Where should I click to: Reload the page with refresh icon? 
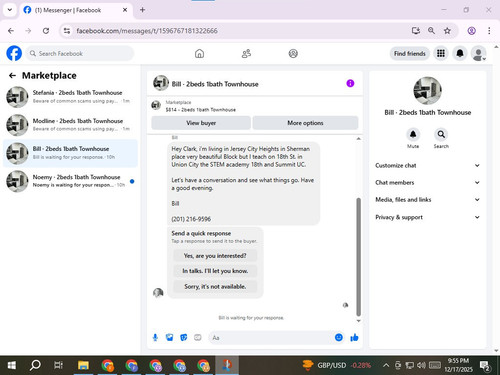click(x=46, y=31)
